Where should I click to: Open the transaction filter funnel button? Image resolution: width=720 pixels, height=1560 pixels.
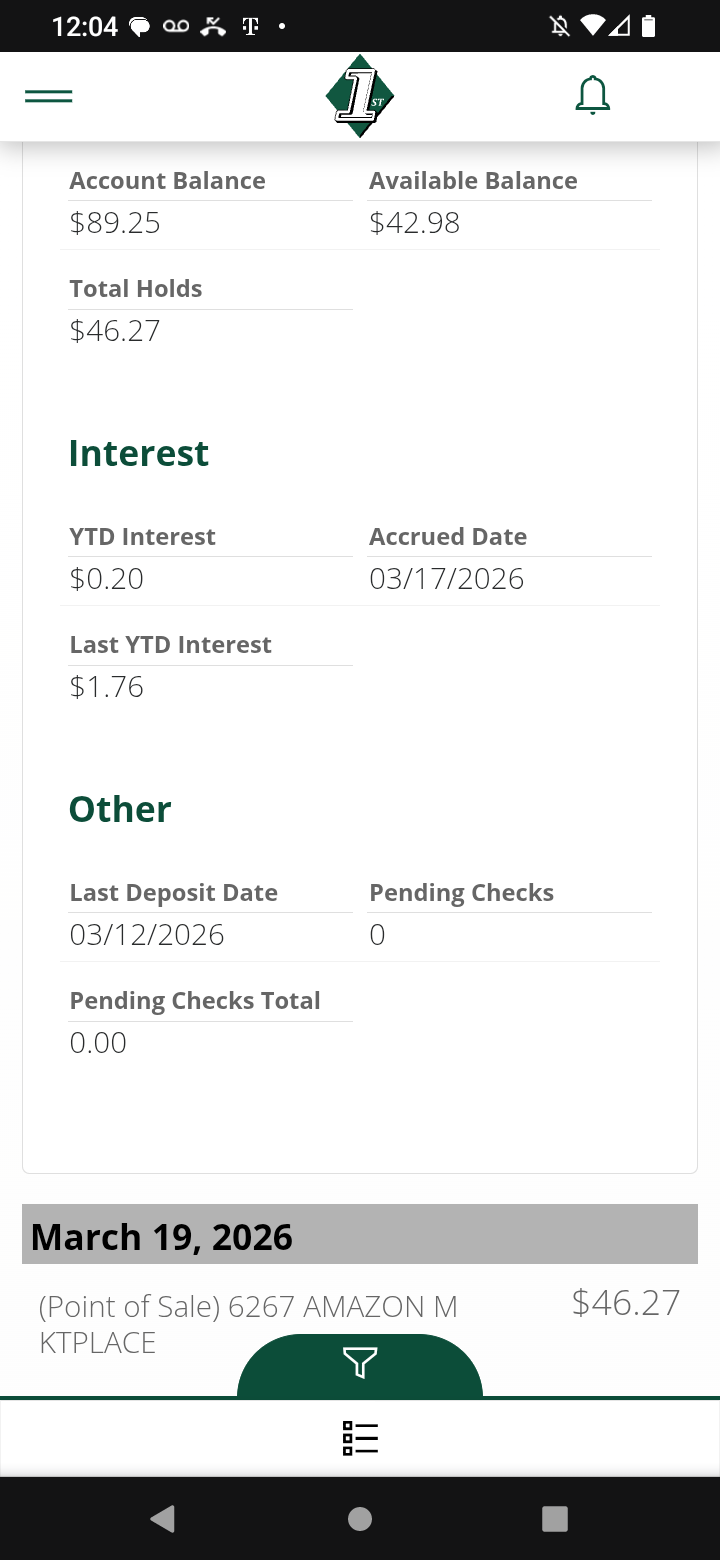pos(360,1362)
